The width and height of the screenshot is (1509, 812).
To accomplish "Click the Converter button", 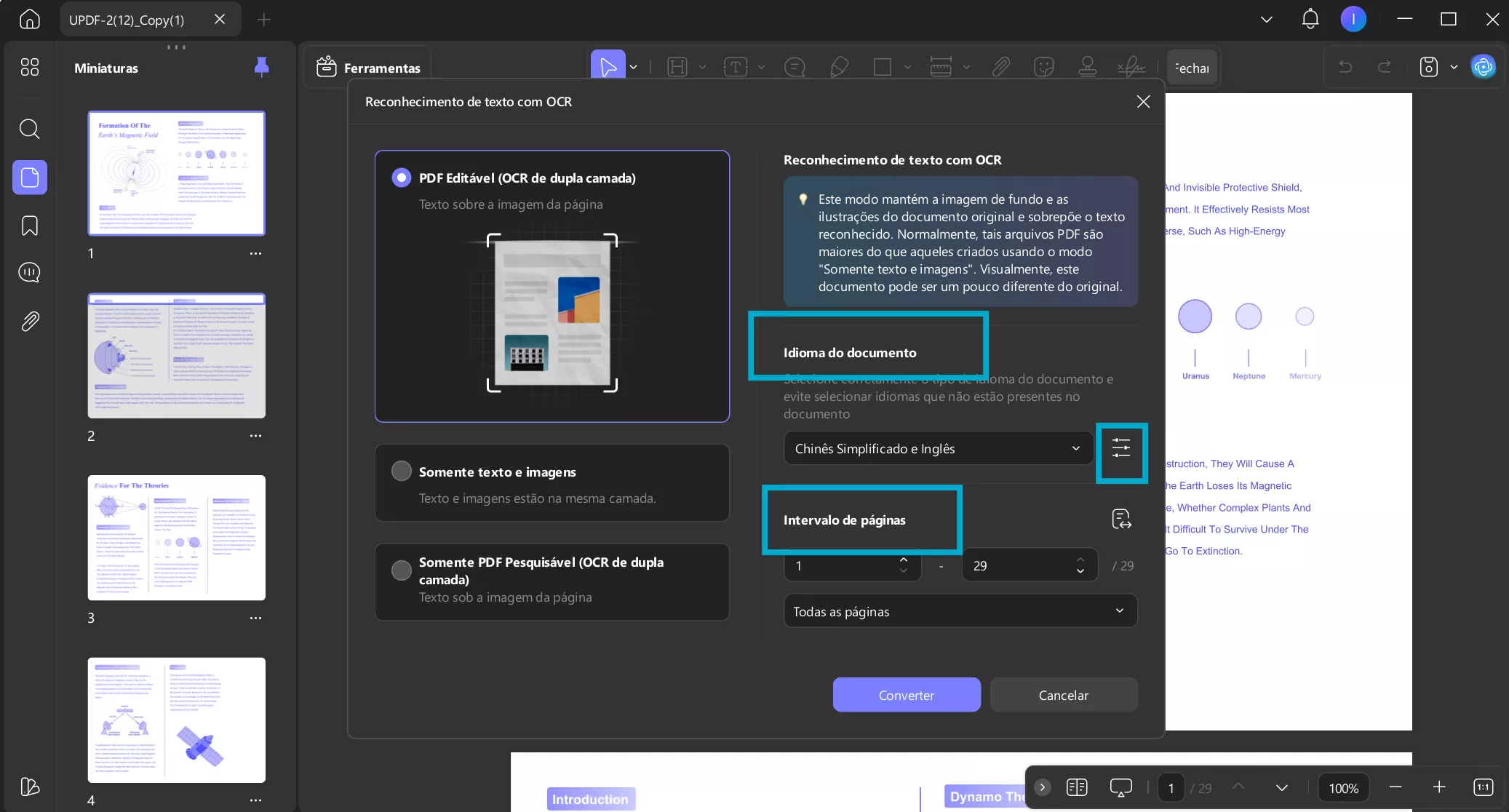I will pyautogui.click(x=906, y=695).
